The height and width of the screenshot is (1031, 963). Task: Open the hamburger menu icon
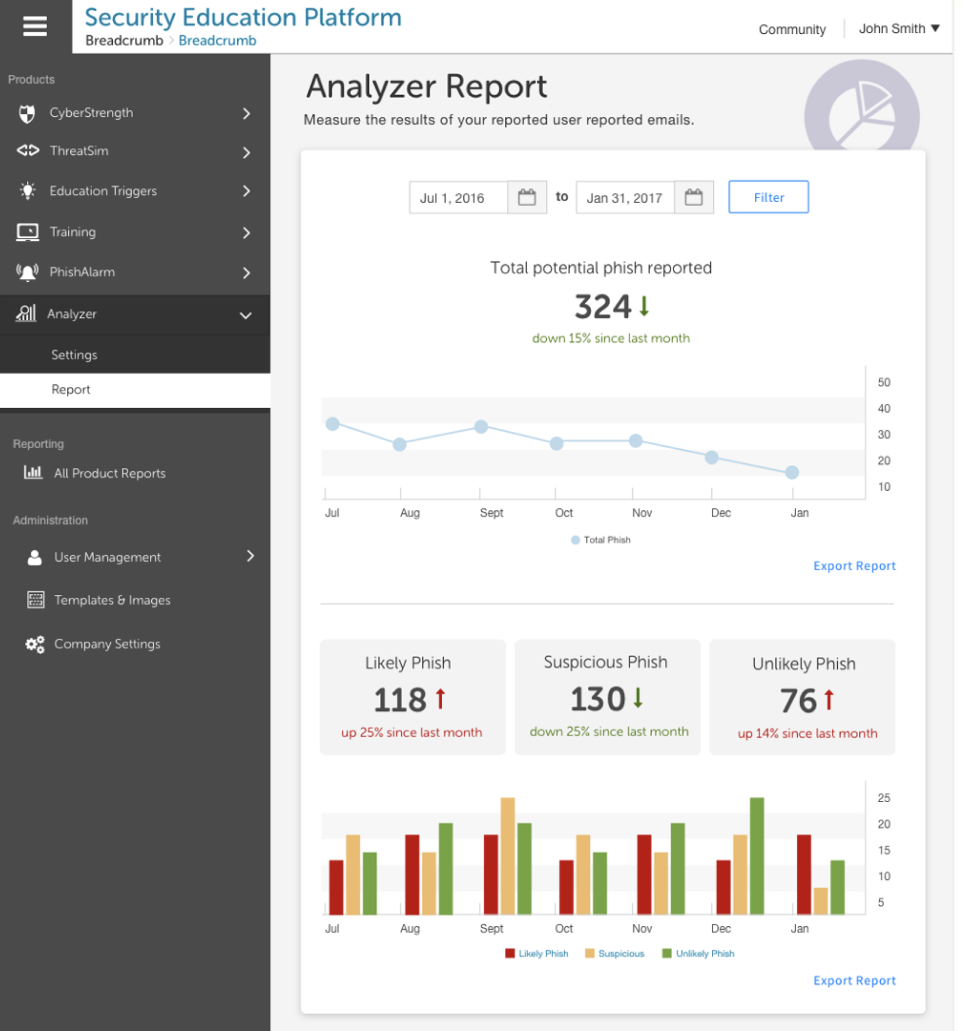click(x=35, y=26)
